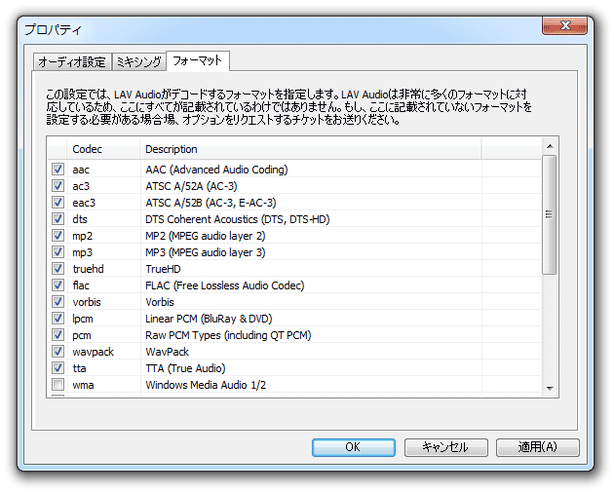The height and width of the screenshot is (493, 614).
Task: Click the 'aac' codec name
Action: point(81,170)
